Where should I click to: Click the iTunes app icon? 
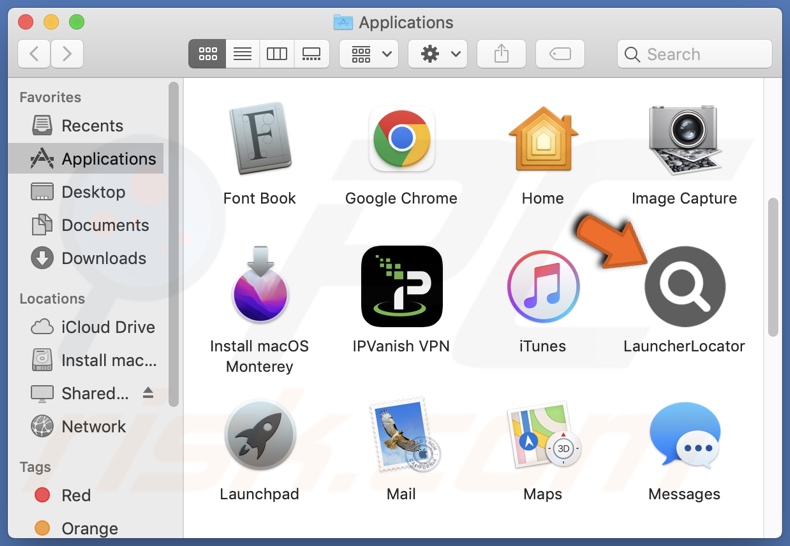click(543, 286)
